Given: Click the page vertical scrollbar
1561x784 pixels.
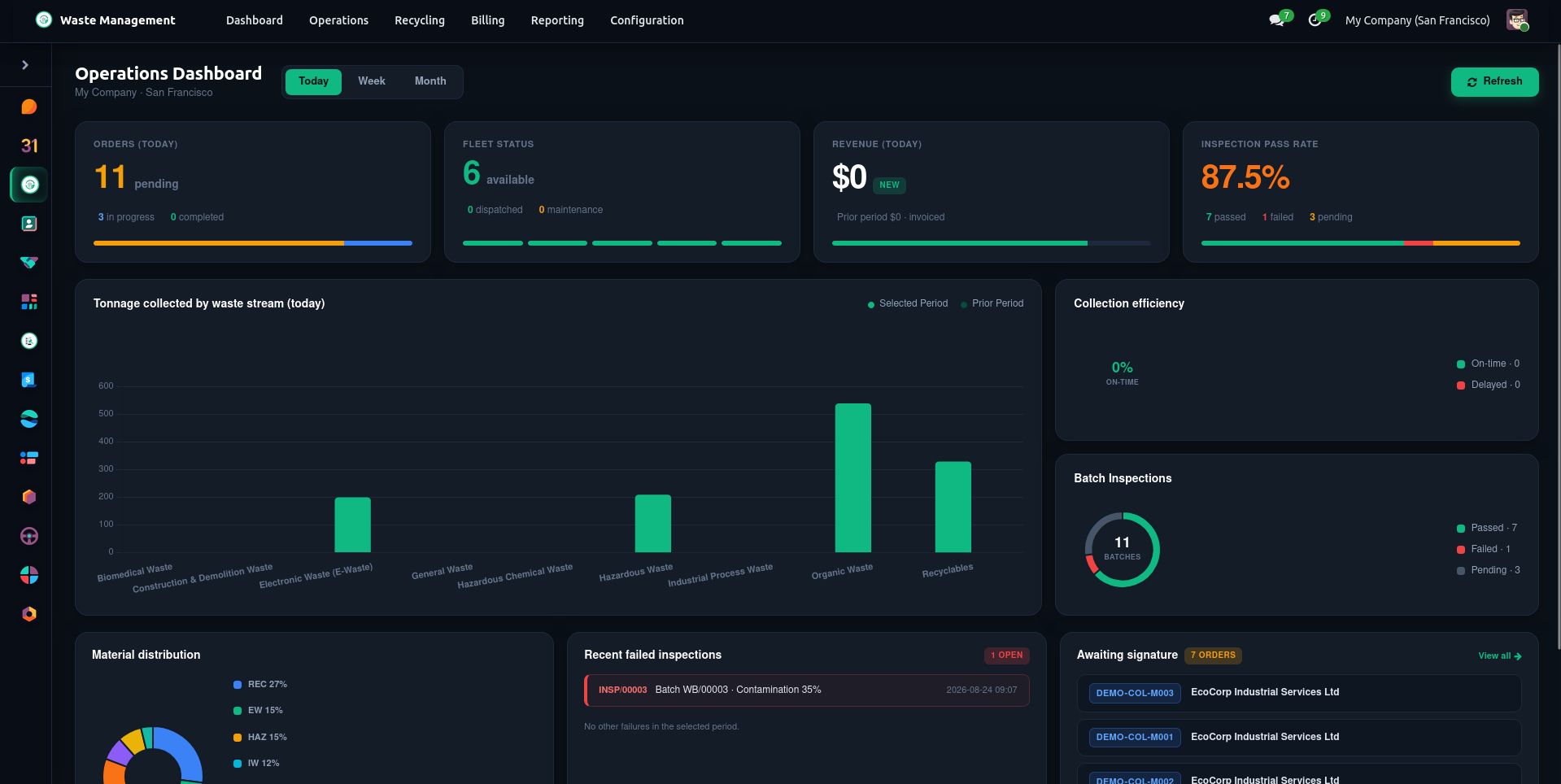Looking at the screenshot, I should [1558, 347].
